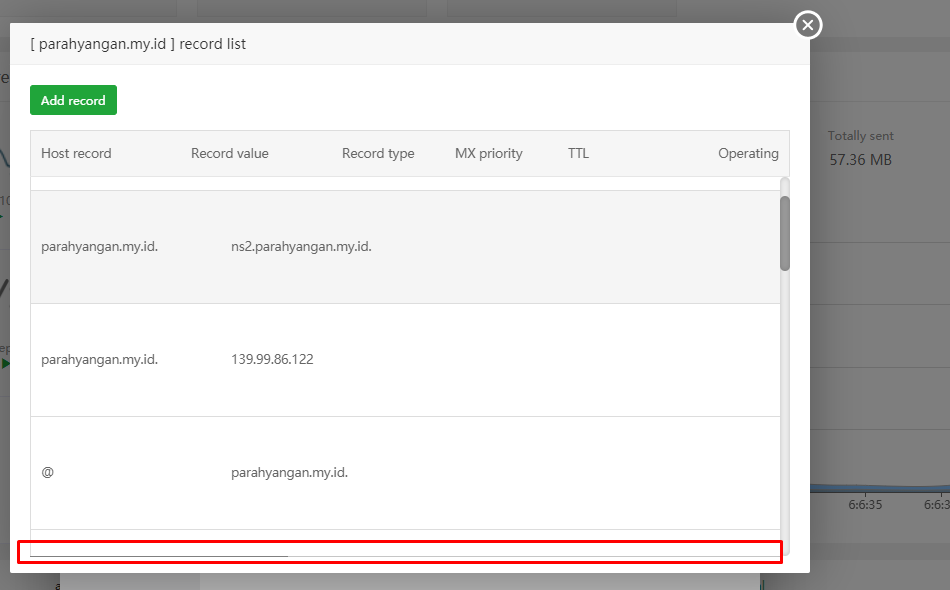The height and width of the screenshot is (590, 950).
Task: Click the 139.99.86.122 record value
Action: [272, 359]
